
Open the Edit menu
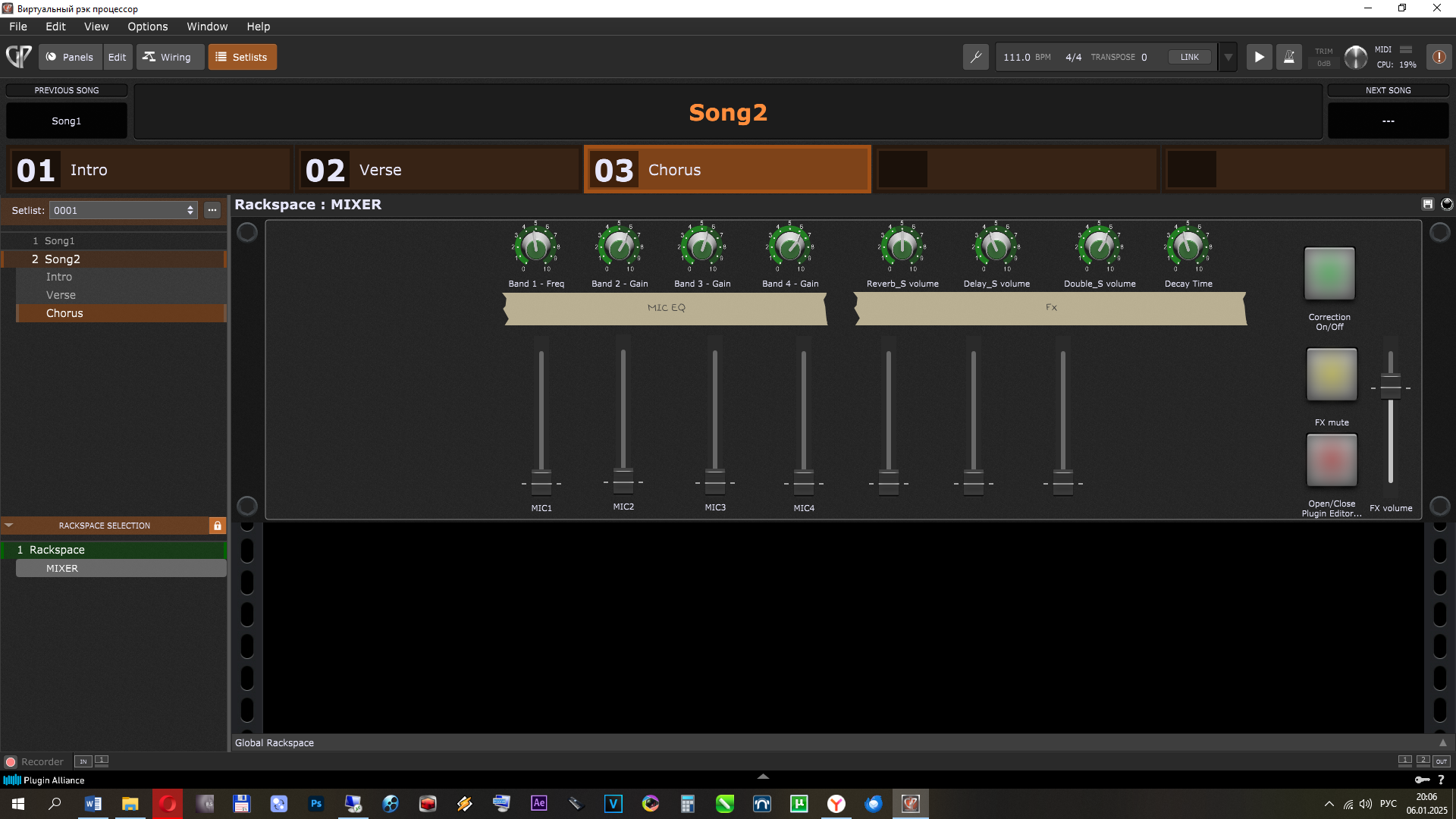(55, 27)
